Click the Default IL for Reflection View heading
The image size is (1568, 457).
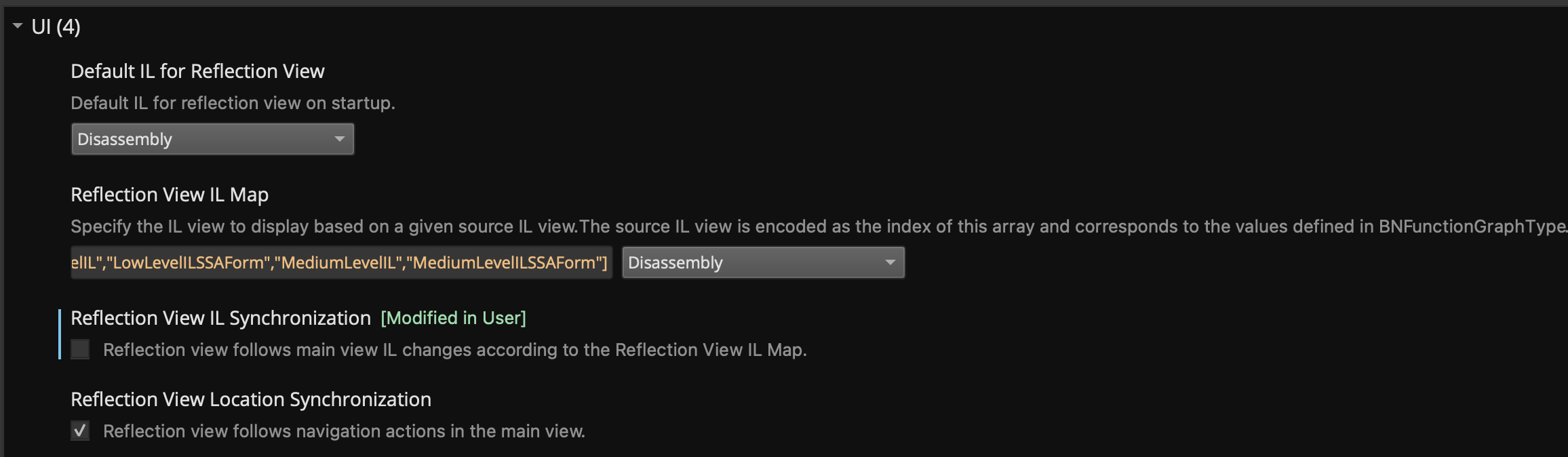[x=197, y=71]
